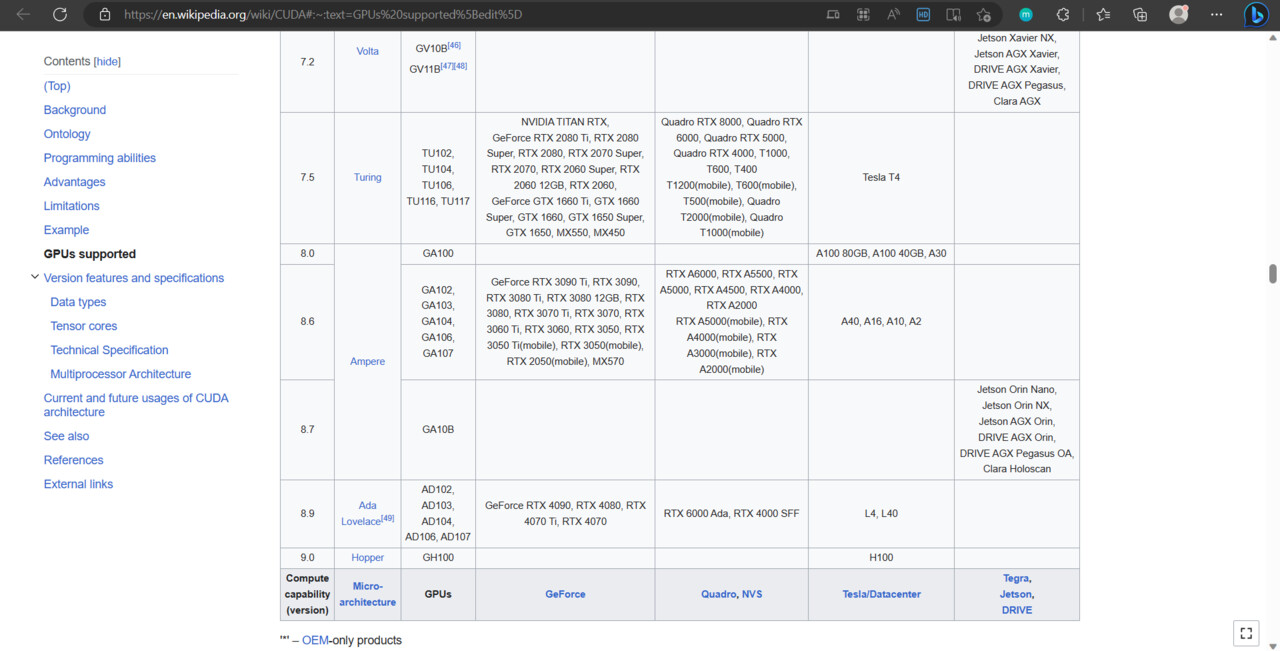Open the Collections panel
The width and height of the screenshot is (1280, 651).
tap(1140, 15)
